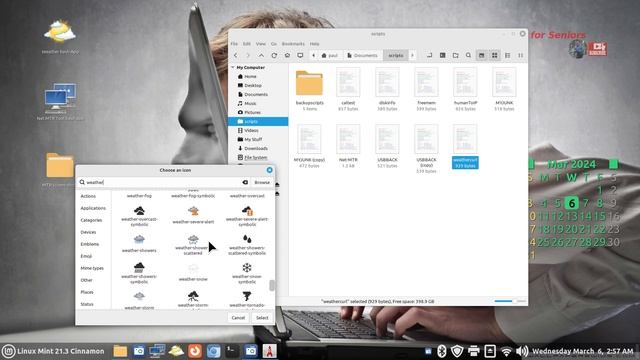The height and width of the screenshot is (360, 640).
Task: Open Go menu in file manager
Action: 273,44
